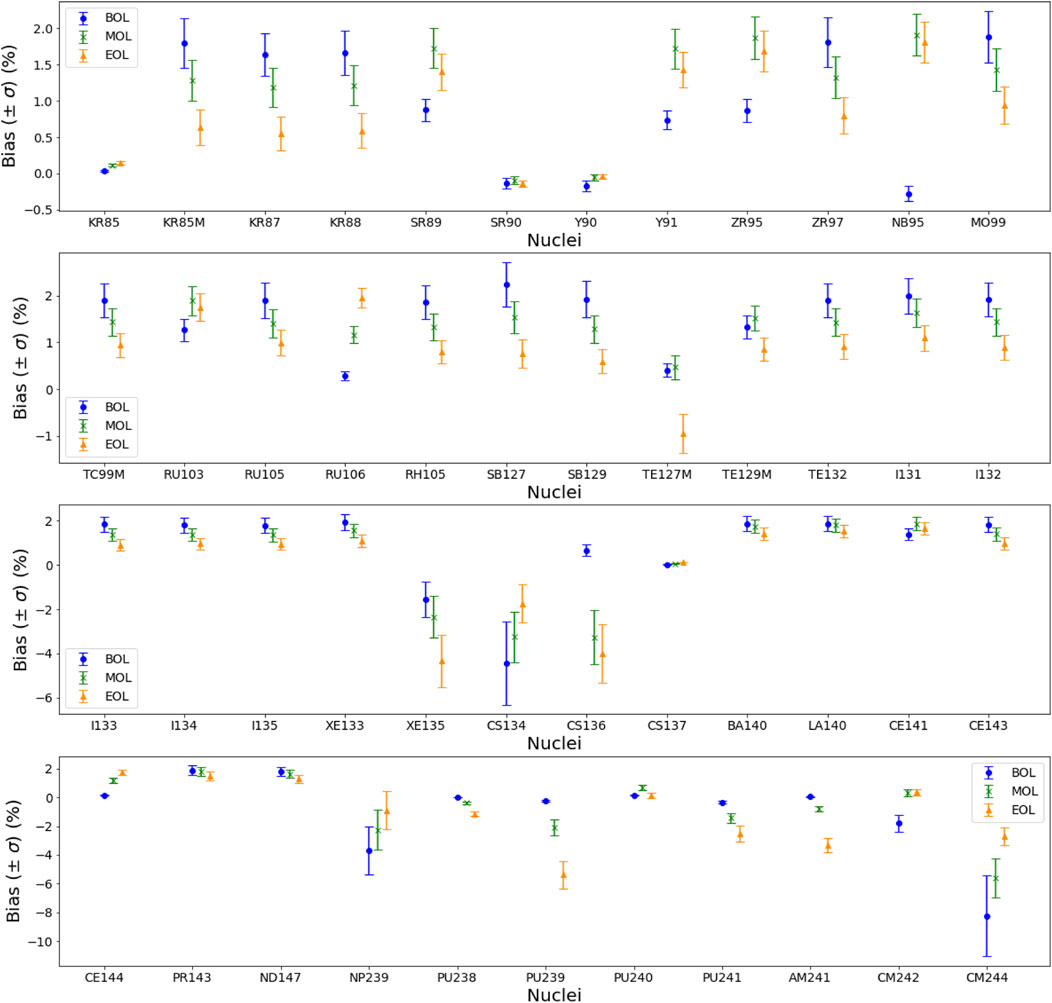Click the PU239 tick label
This screenshot has height=1003, width=1052.
point(545,978)
